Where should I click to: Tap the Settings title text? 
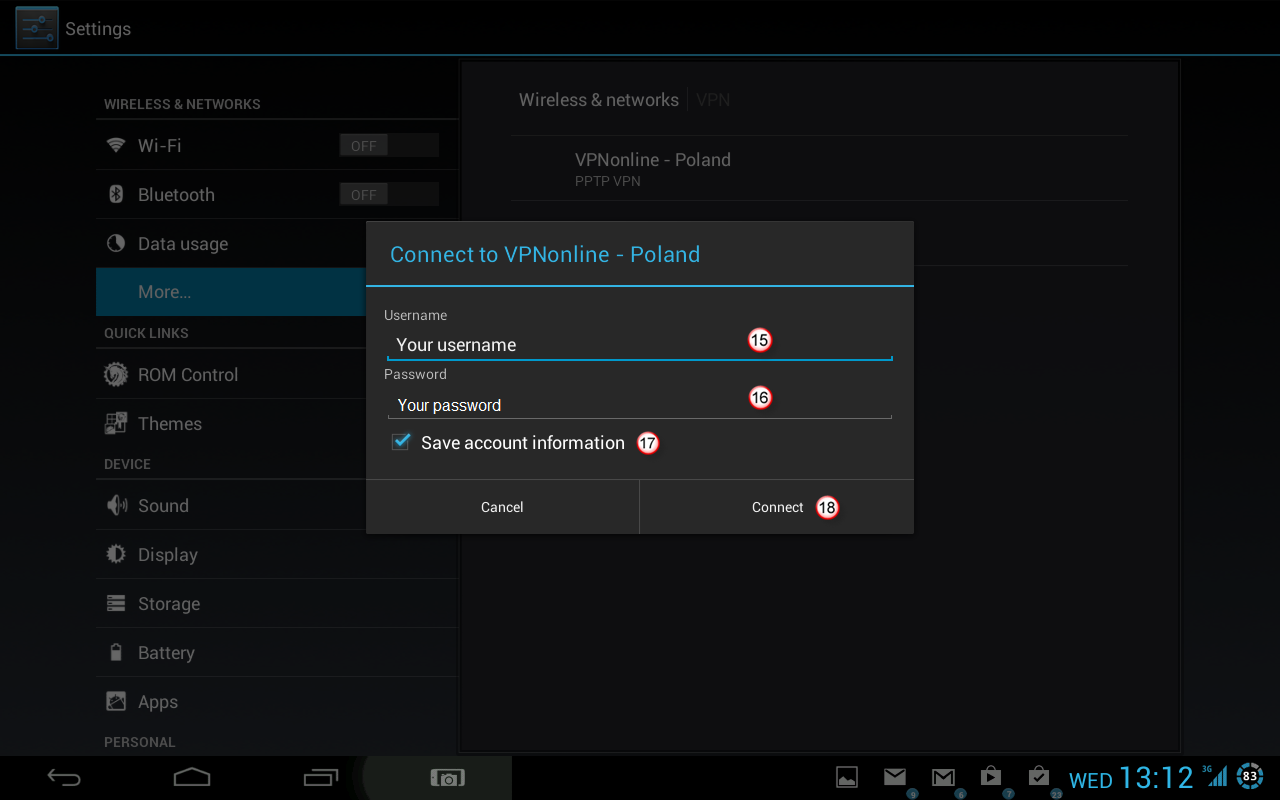pos(98,29)
